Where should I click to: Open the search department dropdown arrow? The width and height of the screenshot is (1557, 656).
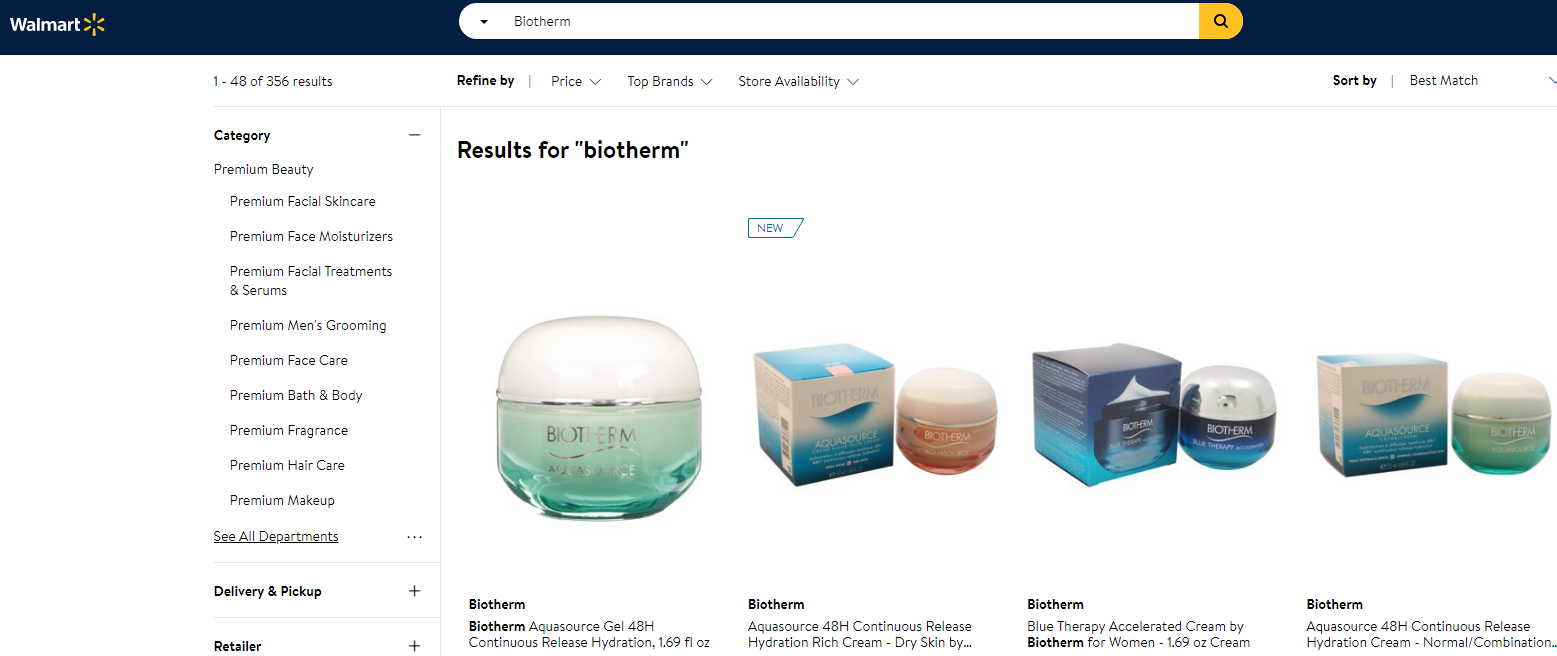[x=484, y=22]
